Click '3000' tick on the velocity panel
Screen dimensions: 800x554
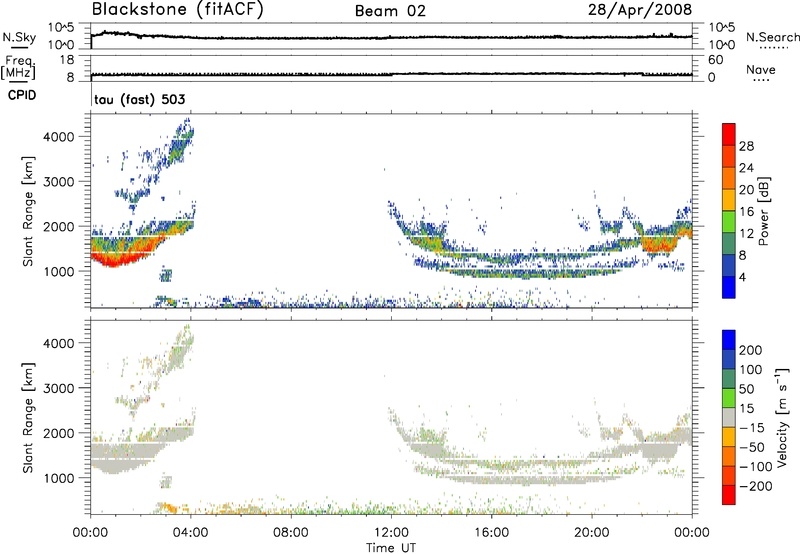coord(58,388)
